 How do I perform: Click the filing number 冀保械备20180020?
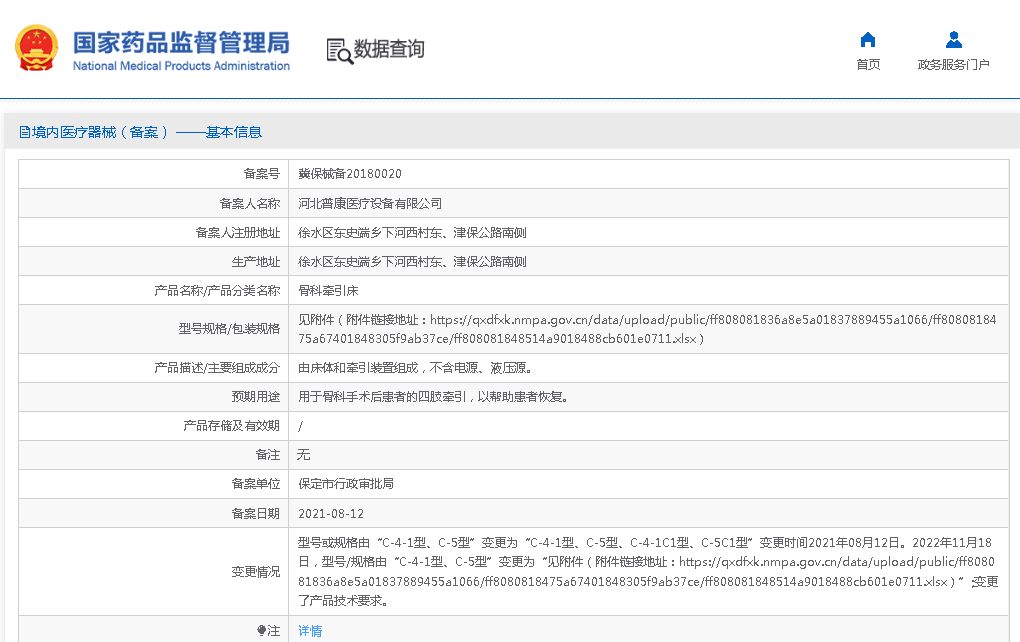[x=350, y=174]
